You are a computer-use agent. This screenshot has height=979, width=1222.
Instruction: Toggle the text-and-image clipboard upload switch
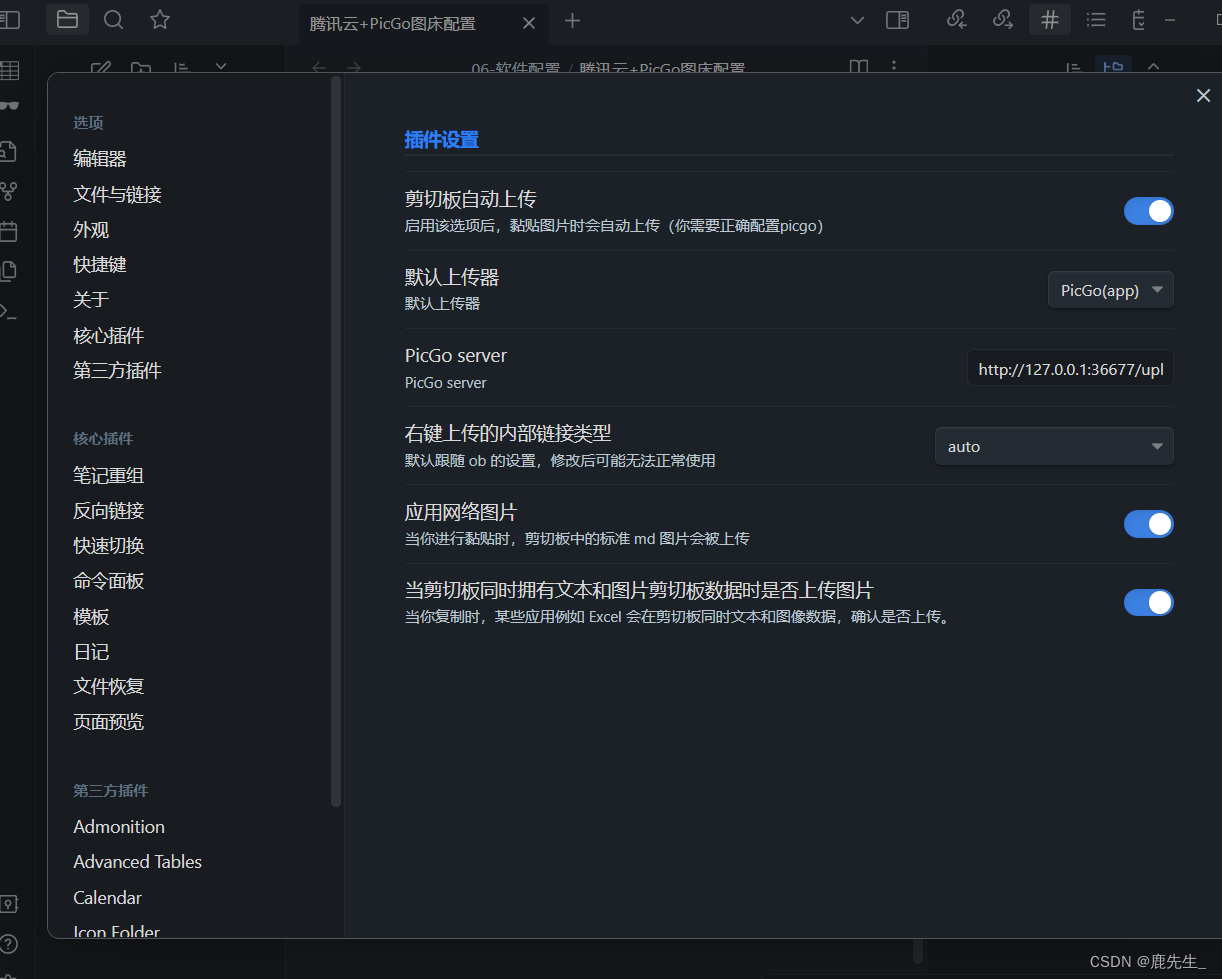(x=1148, y=602)
